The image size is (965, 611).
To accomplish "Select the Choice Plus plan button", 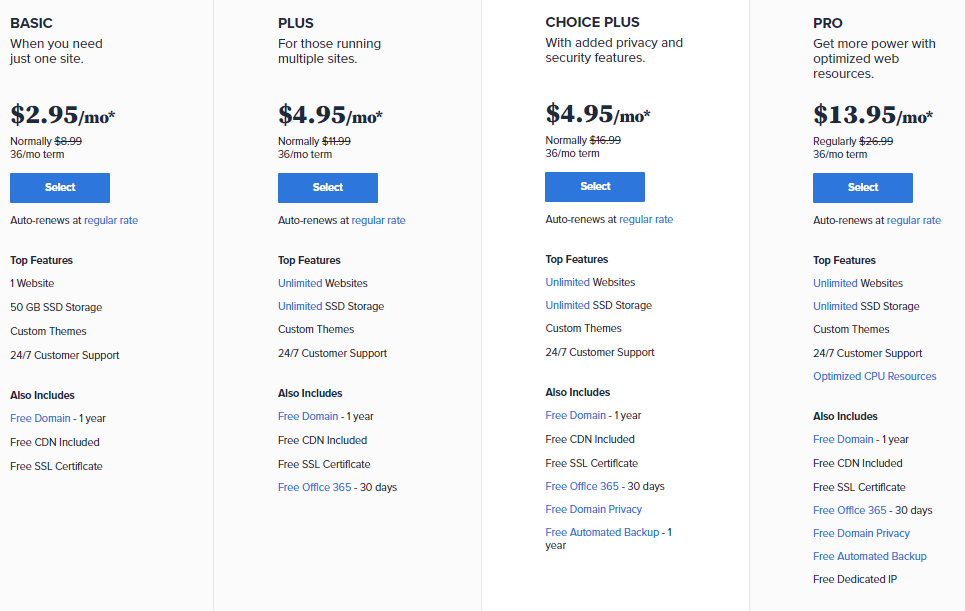I will (x=595, y=187).
